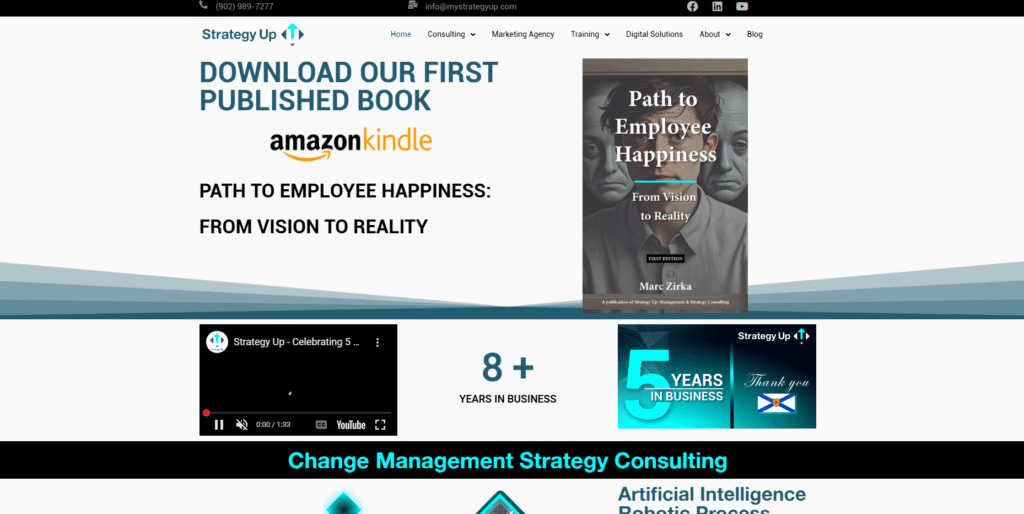Open the YouTube icon in top bar
Viewport: 1024px width, 514px height.
click(x=742, y=6)
